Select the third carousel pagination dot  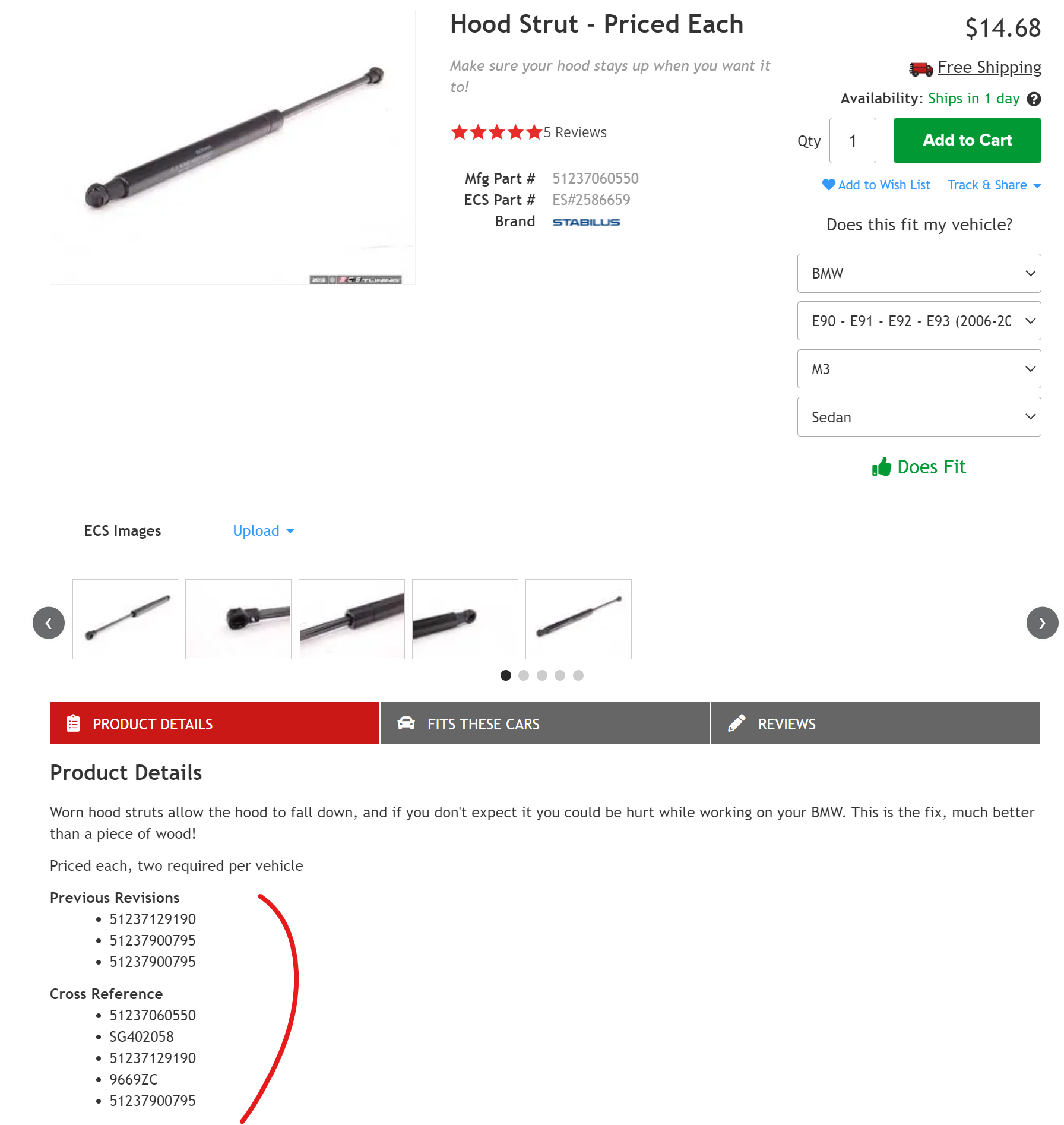[x=542, y=675]
